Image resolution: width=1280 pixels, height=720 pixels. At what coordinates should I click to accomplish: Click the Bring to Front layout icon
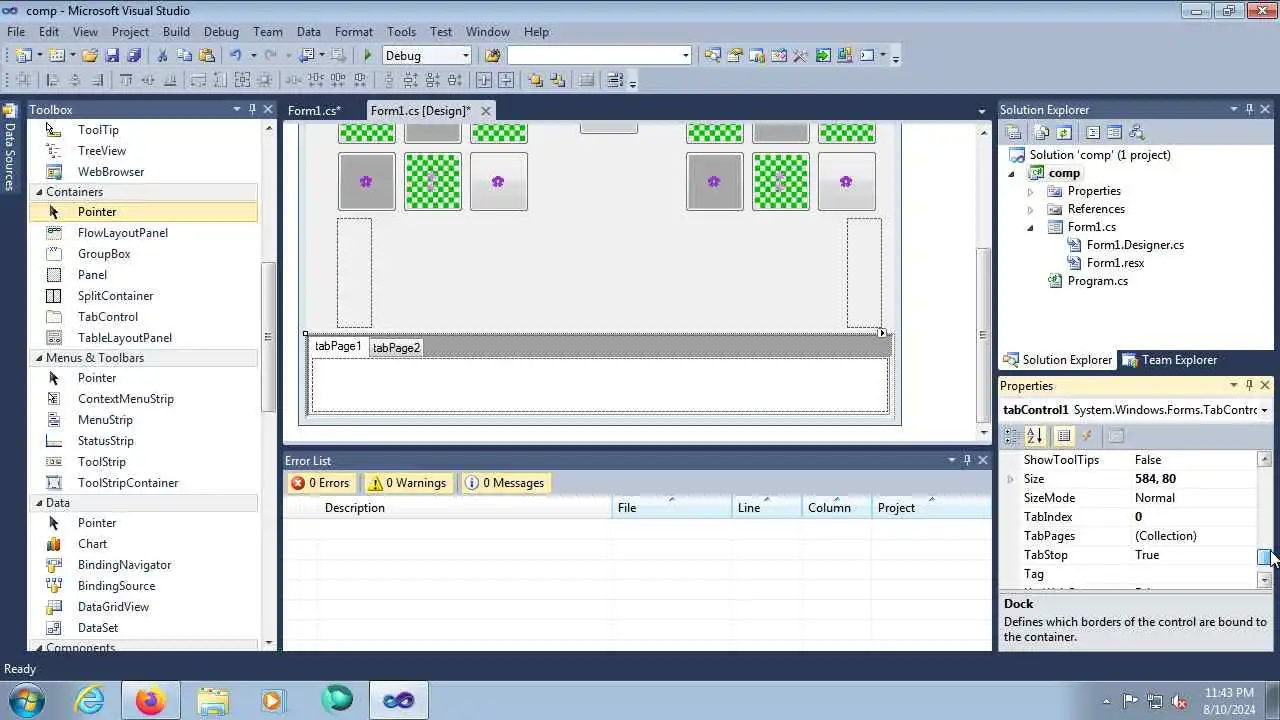(x=535, y=80)
